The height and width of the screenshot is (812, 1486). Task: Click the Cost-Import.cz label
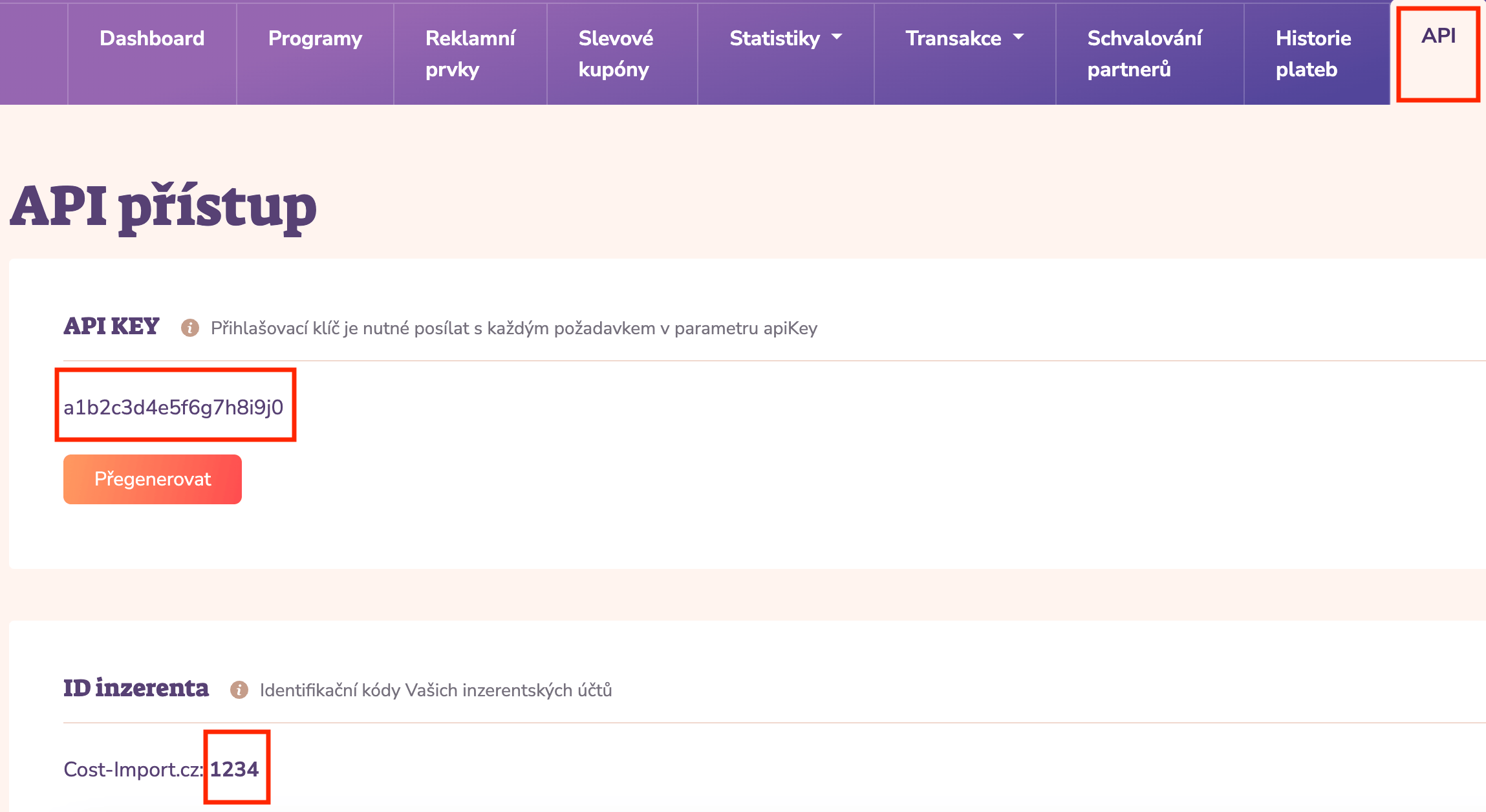click(133, 769)
